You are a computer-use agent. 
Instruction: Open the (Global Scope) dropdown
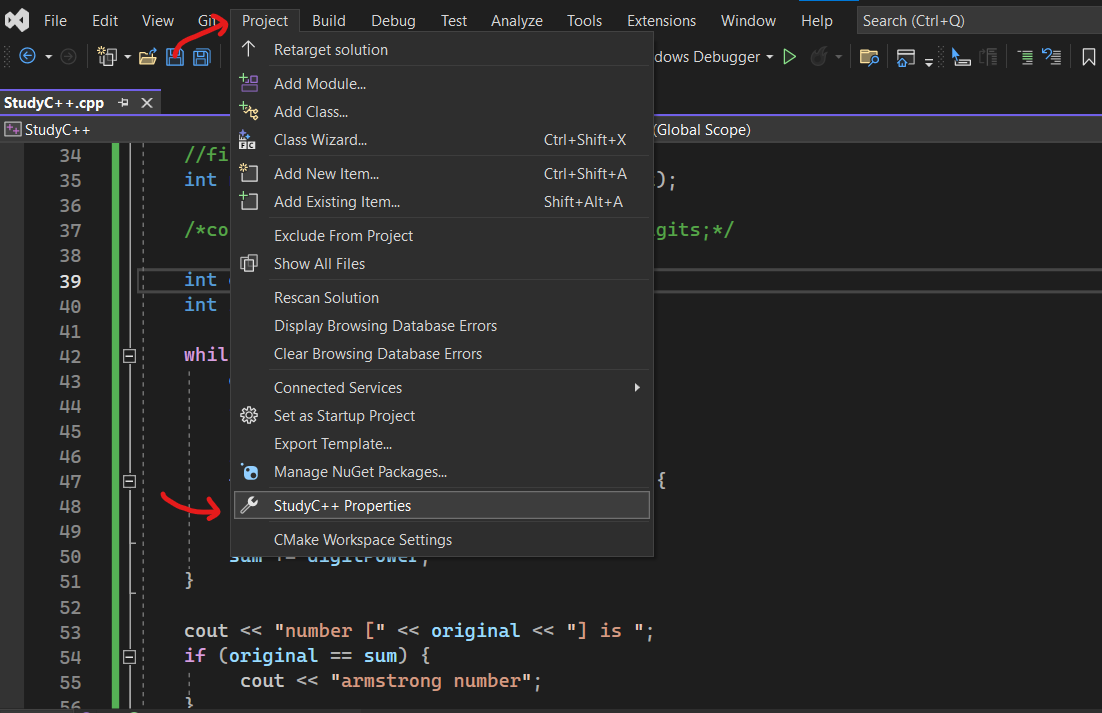pos(876,130)
